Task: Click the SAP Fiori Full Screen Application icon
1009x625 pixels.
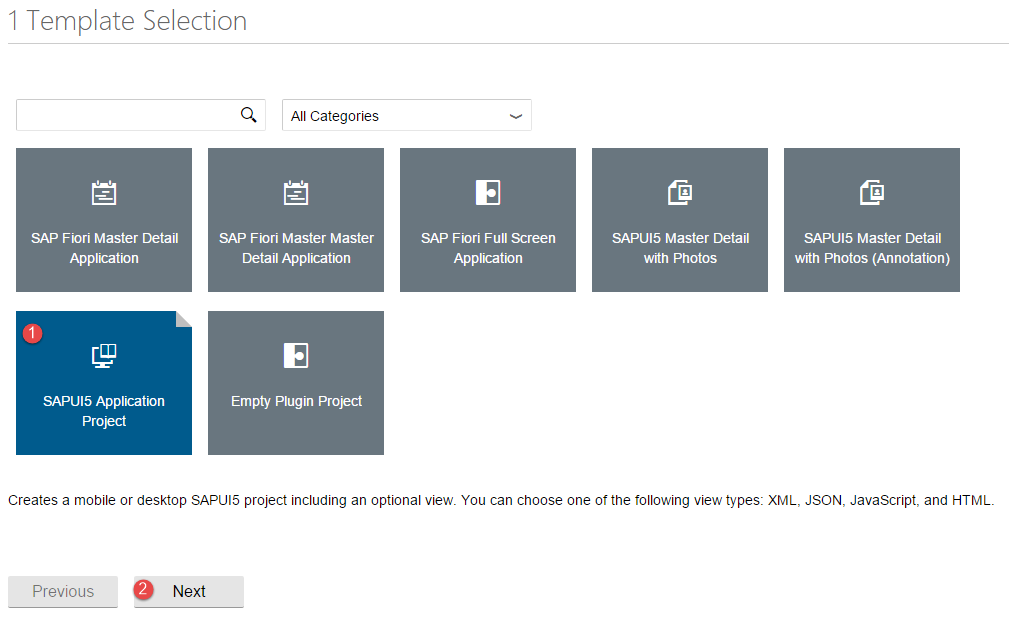Action: [488, 192]
